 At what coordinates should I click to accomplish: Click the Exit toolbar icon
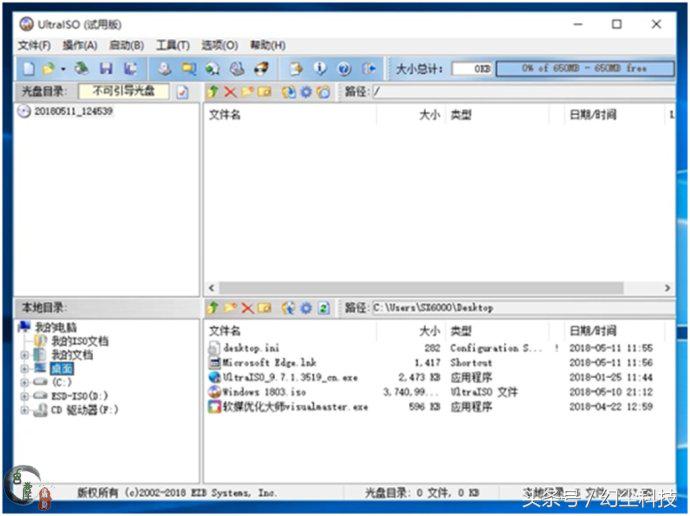point(369,69)
